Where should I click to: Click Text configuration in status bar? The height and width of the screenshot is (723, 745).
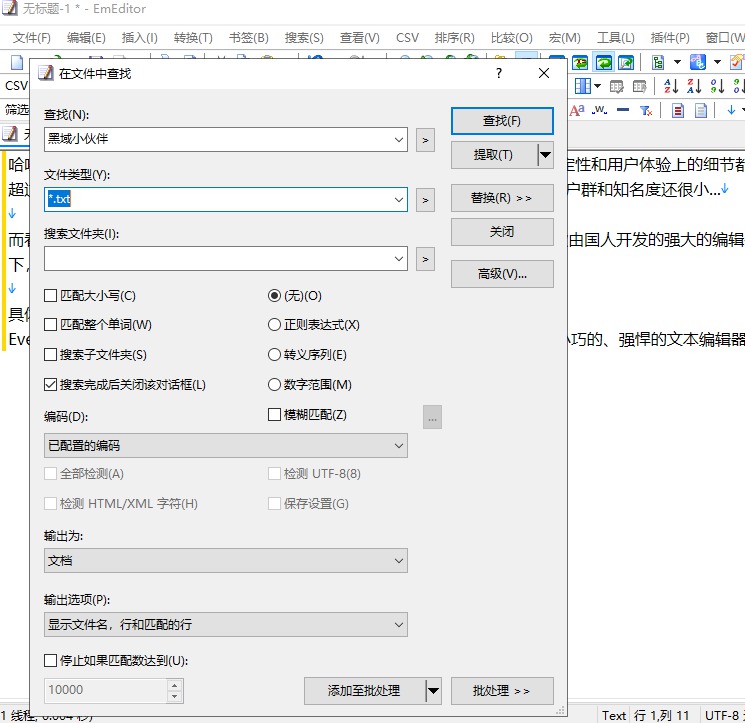point(614,715)
